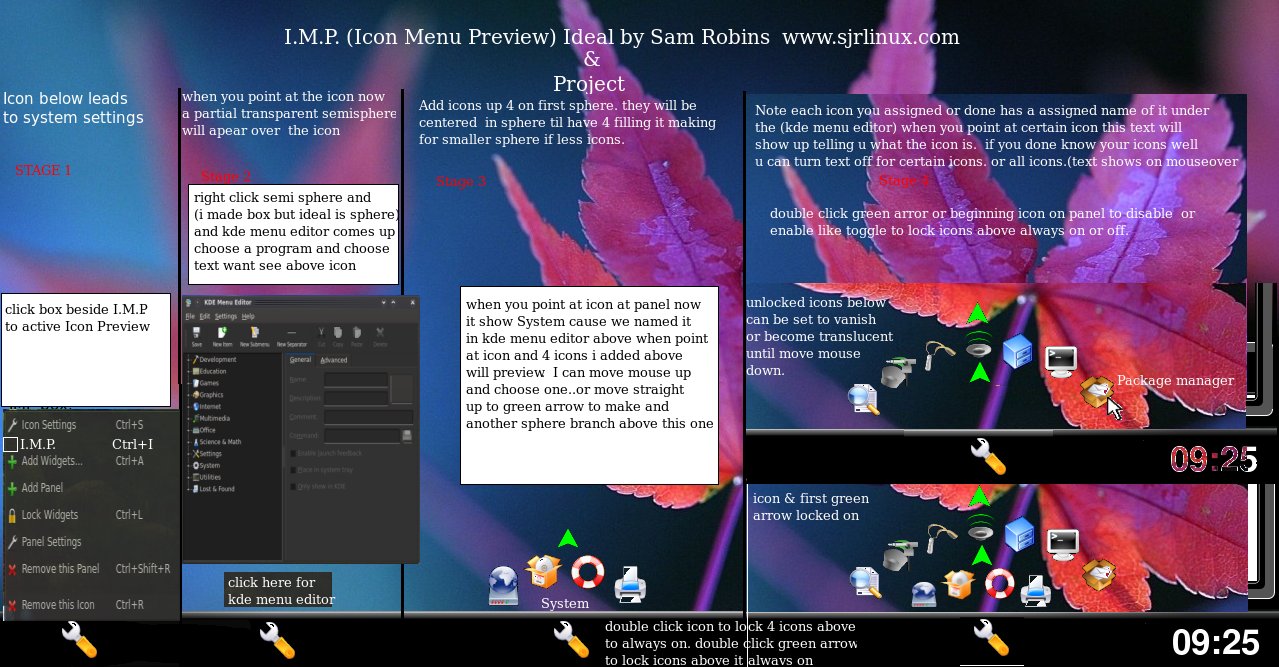1279x667 pixels.
Task: Click the browse button beside the Command field
Action: (407, 436)
